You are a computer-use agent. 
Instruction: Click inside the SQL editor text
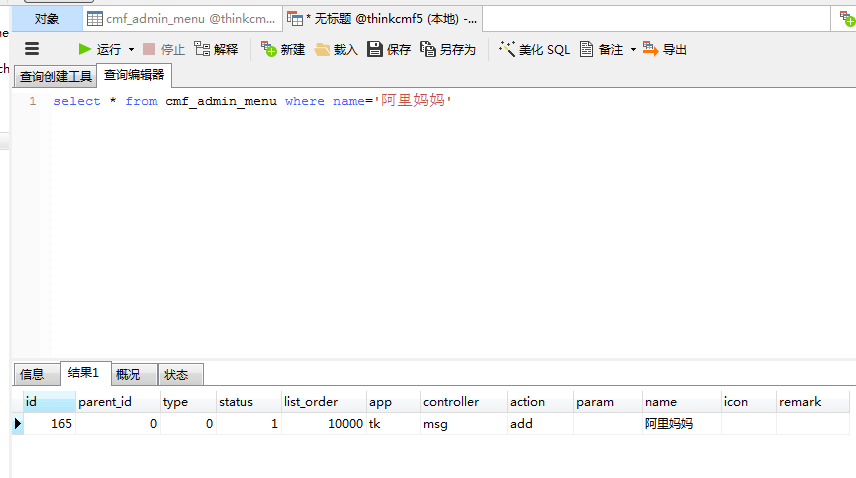click(252, 101)
